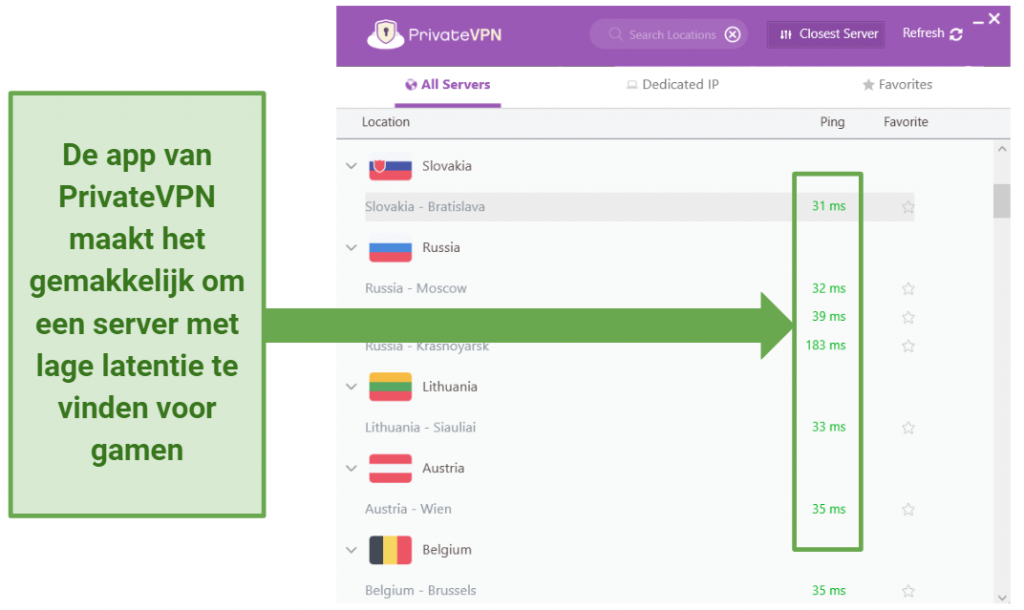Image resolution: width=1024 pixels, height=610 pixels.
Task: Click the Lithuania flag icon
Action: click(389, 386)
